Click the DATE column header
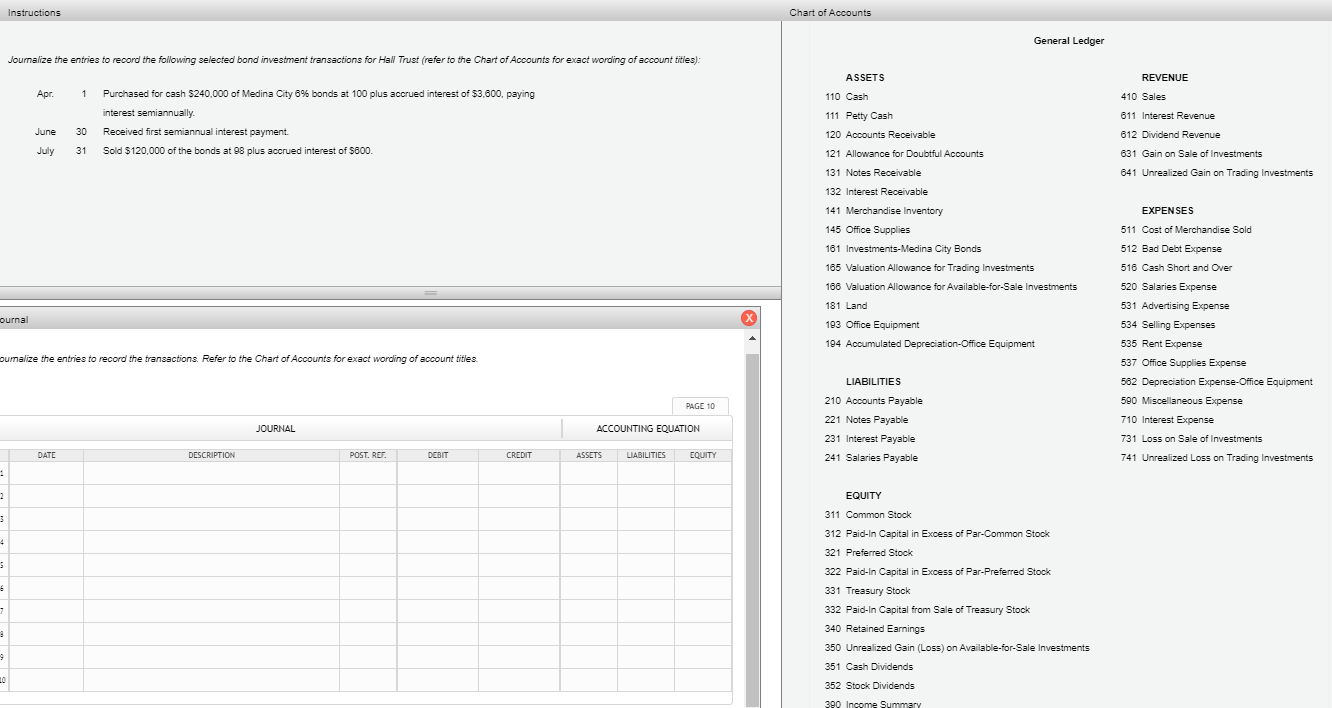1332x708 pixels. click(46, 455)
